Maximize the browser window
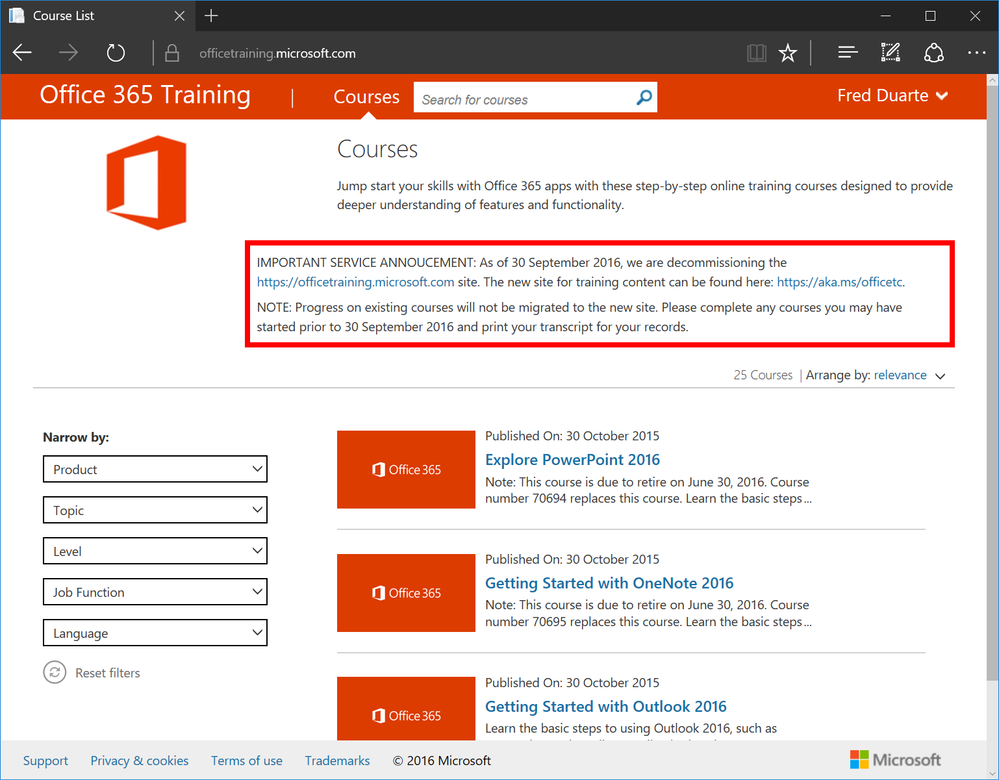Image resolution: width=999 pixels, height=780 pixels. click(x=930, y=16)
